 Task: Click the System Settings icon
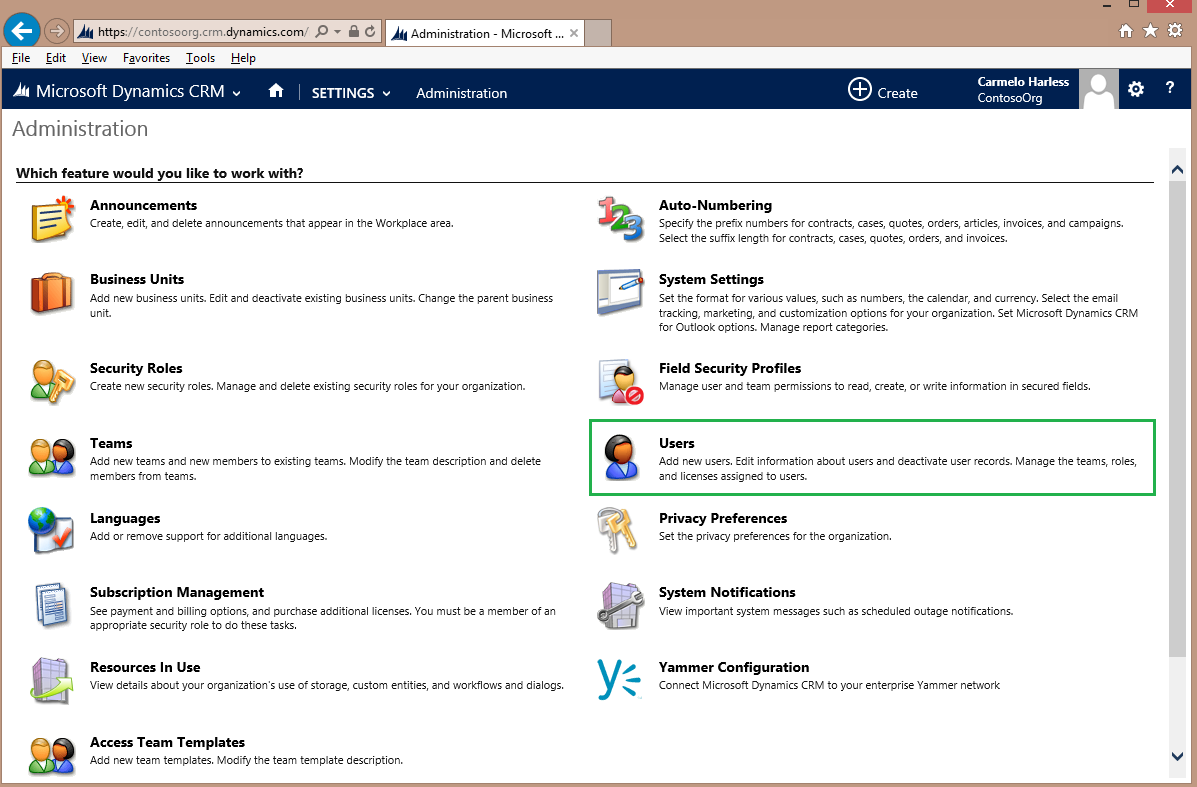pyautogui.click(x=620, y=293)
